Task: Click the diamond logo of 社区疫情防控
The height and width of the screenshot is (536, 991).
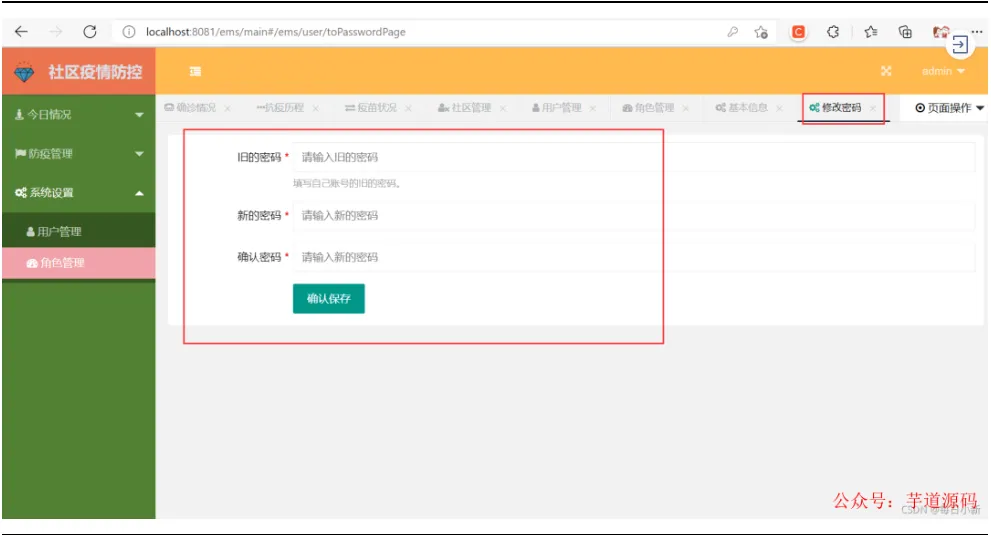Action: tap(24, 72)
